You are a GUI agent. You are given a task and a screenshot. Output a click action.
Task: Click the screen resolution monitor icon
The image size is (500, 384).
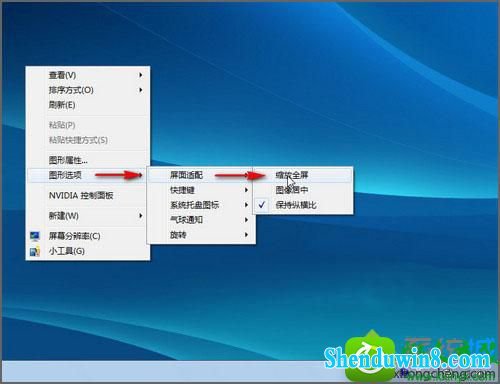(x=35, y=236)
